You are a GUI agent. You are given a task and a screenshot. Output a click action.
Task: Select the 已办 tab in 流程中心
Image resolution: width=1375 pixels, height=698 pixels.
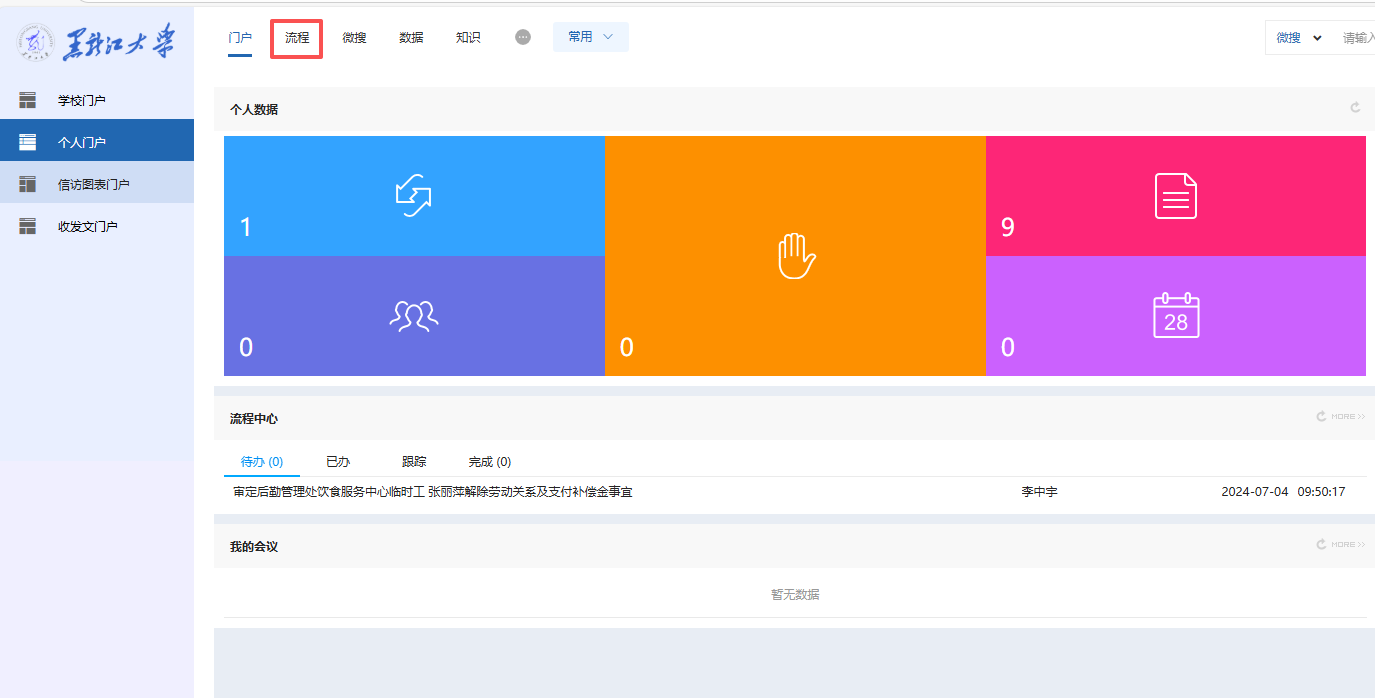(338, 462)
